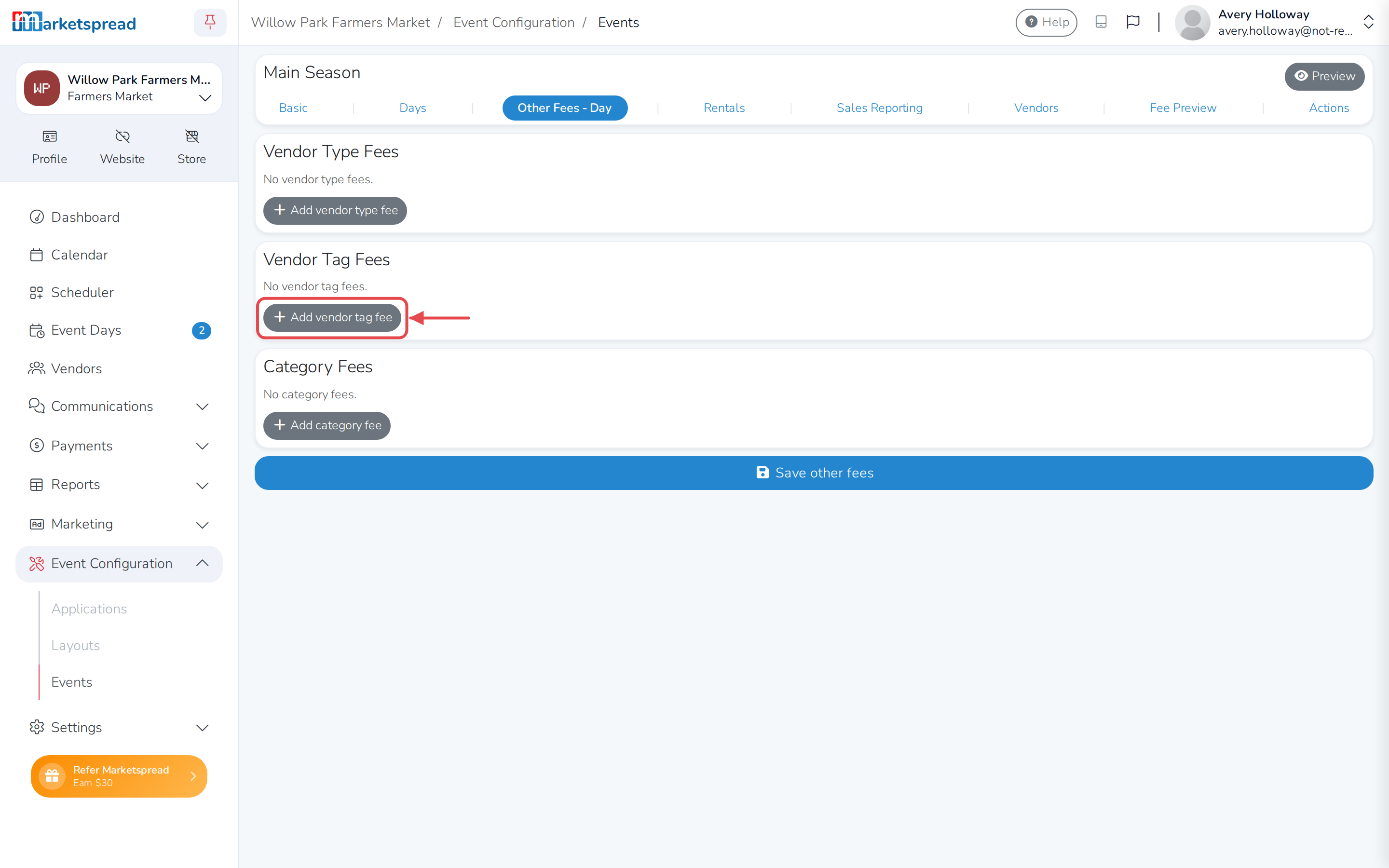Viewport: 1389px width, 868px height.
Task: Click Add vendor type fee
Action: (x=335, y=211)
